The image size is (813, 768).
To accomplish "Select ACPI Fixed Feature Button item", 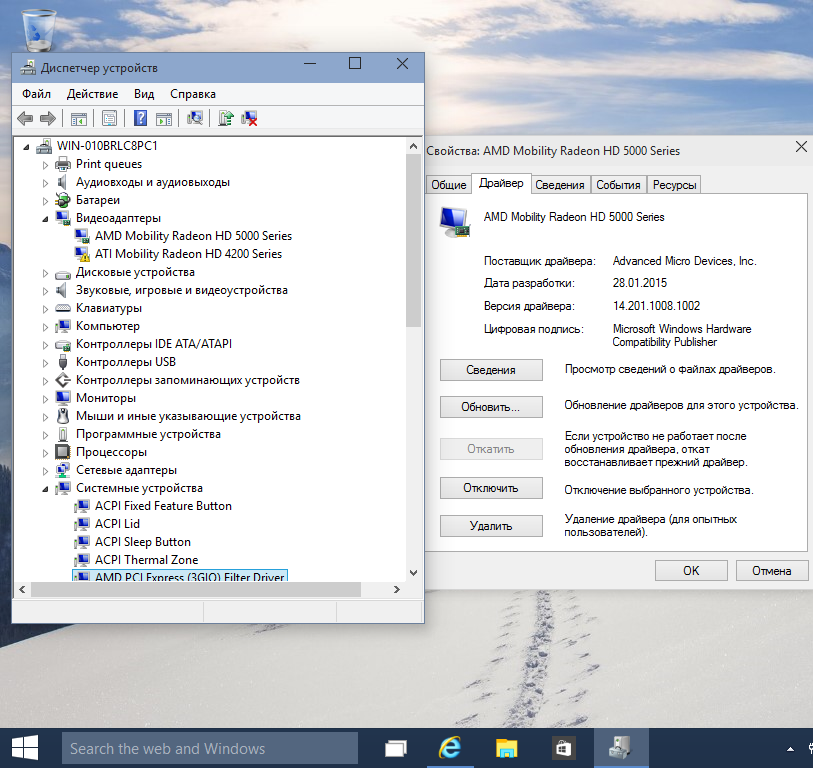I will pyautogui.click(x=163, y=506).
